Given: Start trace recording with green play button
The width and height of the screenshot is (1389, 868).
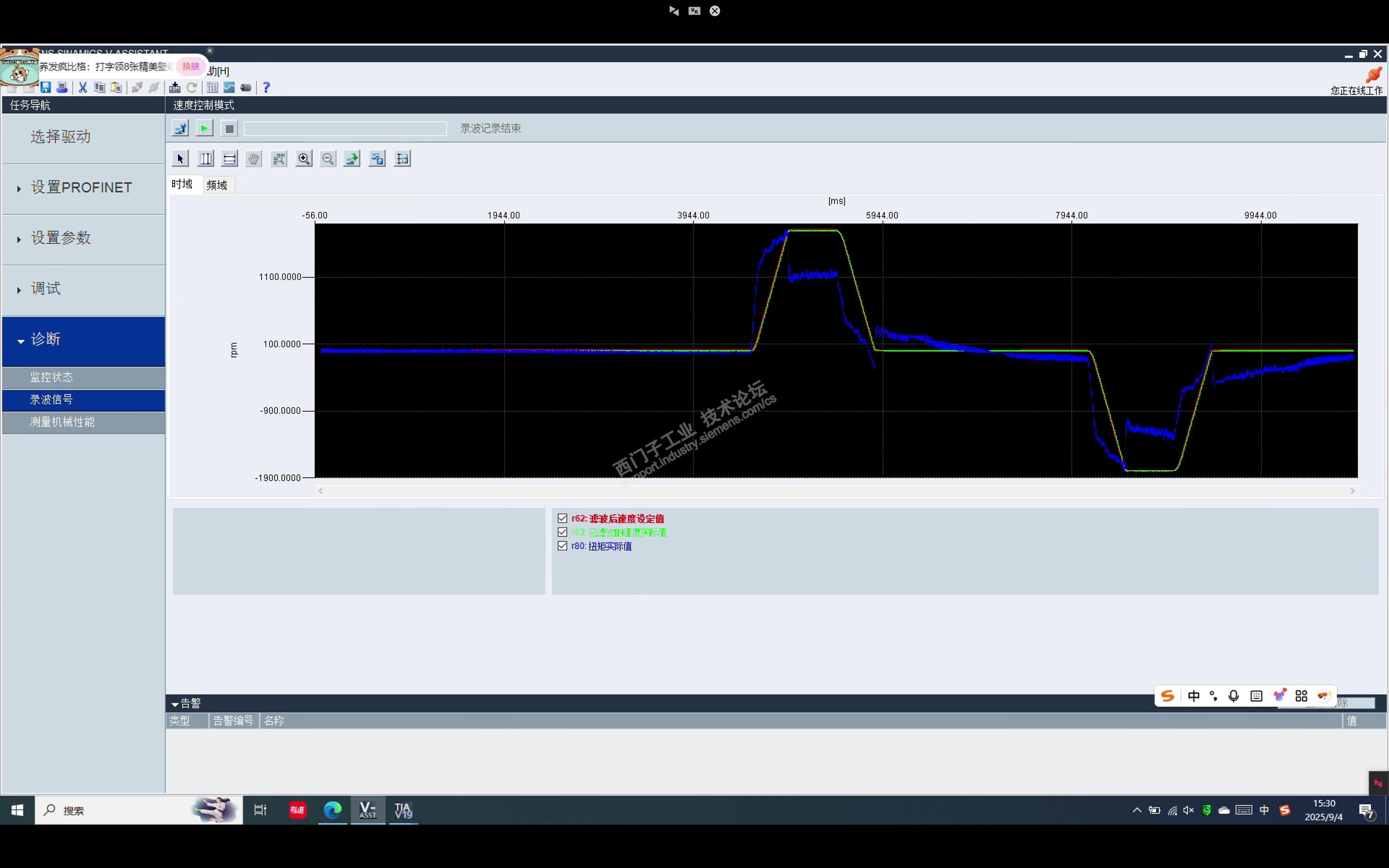Looking at the screenshot, I should coord(204,128).
